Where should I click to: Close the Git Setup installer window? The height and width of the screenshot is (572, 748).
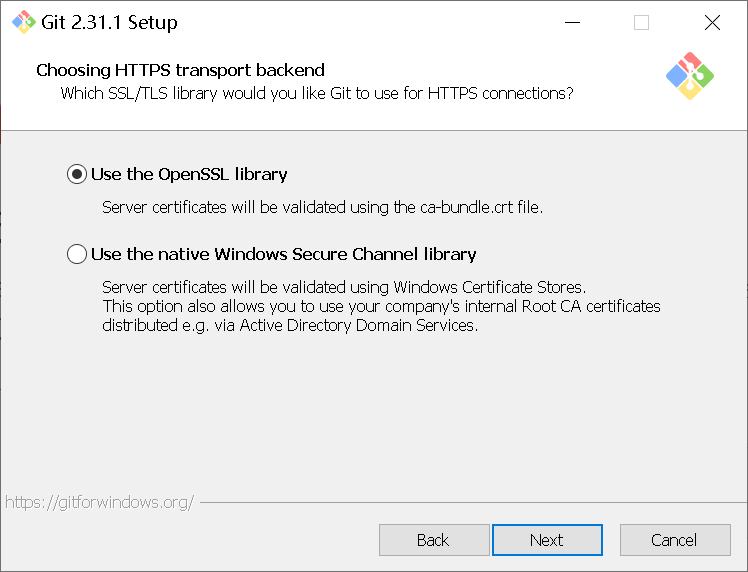pos(712,22)
